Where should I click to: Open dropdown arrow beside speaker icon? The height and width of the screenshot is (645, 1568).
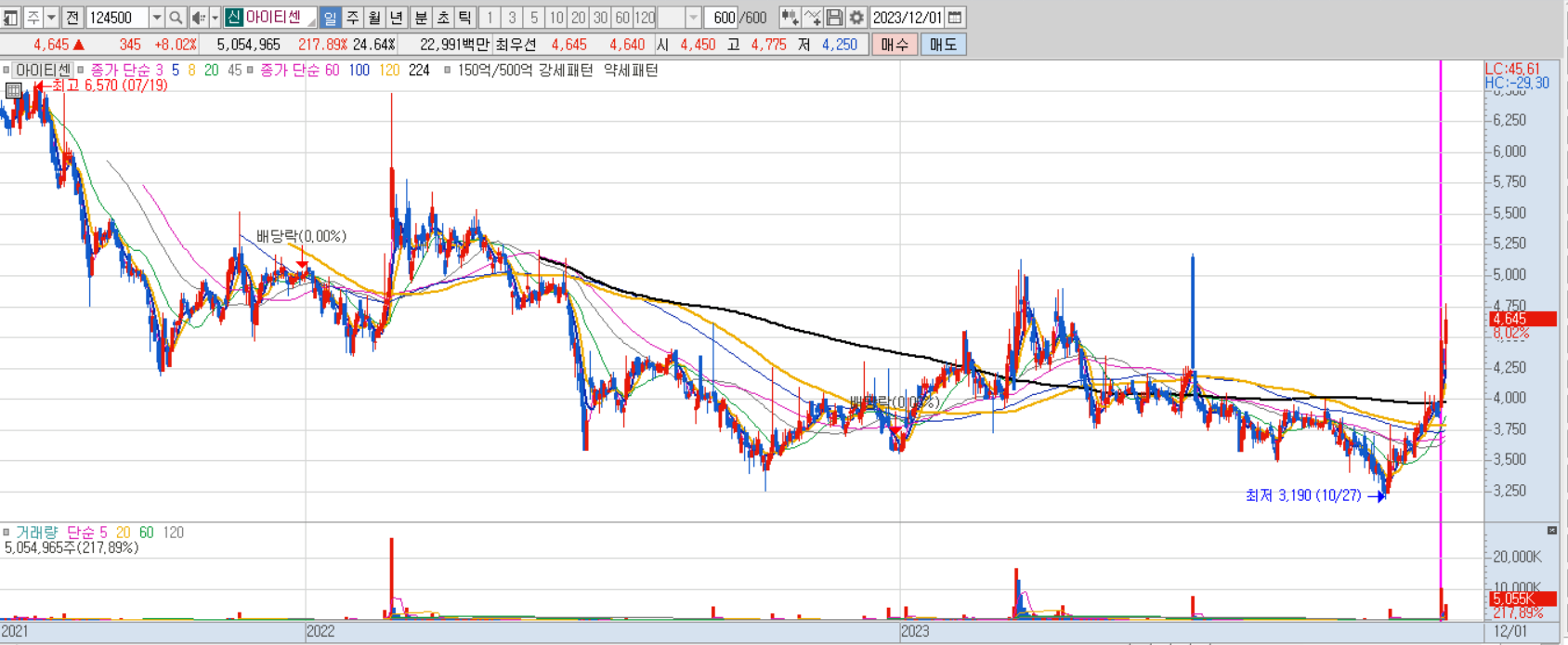pos(215,17)
